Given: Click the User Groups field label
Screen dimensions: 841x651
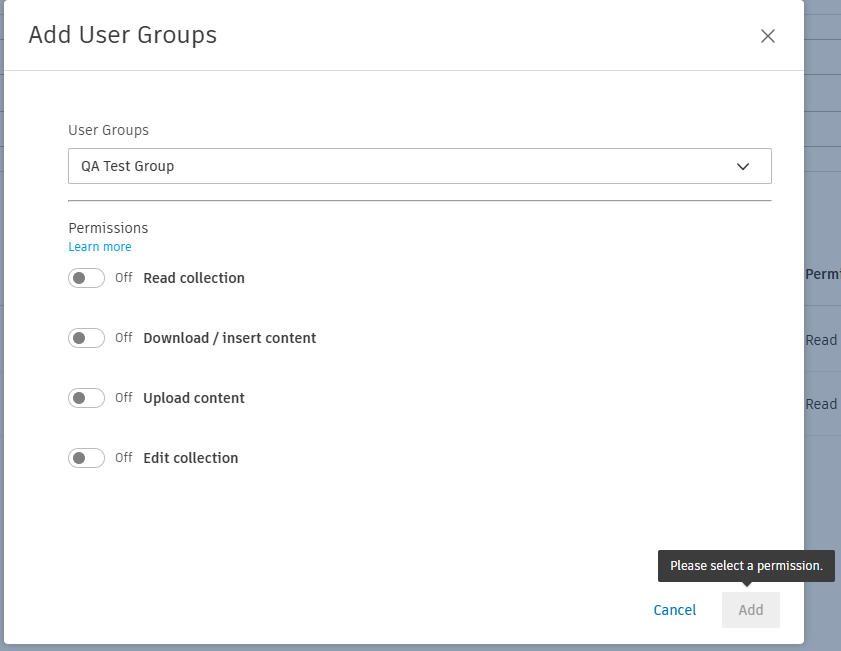Looking at the screenshot, I should (x=108, y=130).
